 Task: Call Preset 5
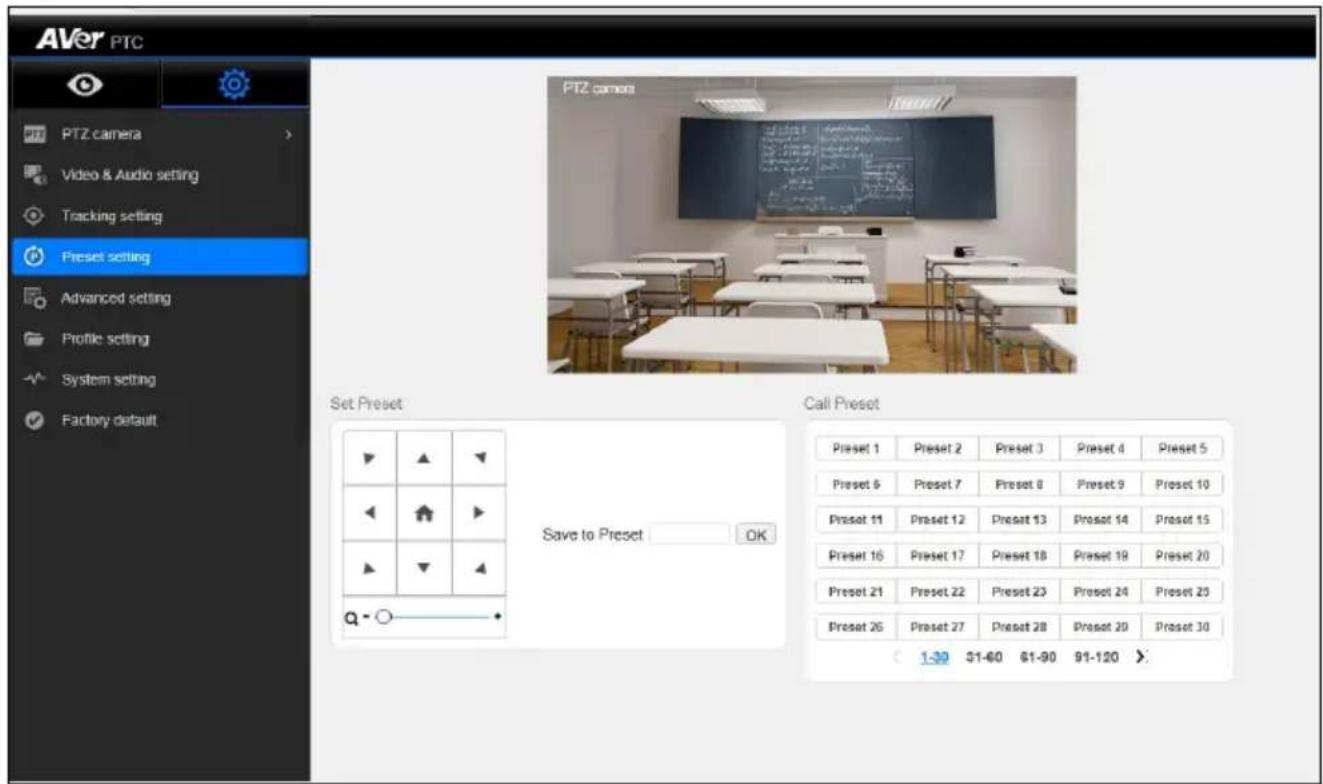coord(1183,449)
